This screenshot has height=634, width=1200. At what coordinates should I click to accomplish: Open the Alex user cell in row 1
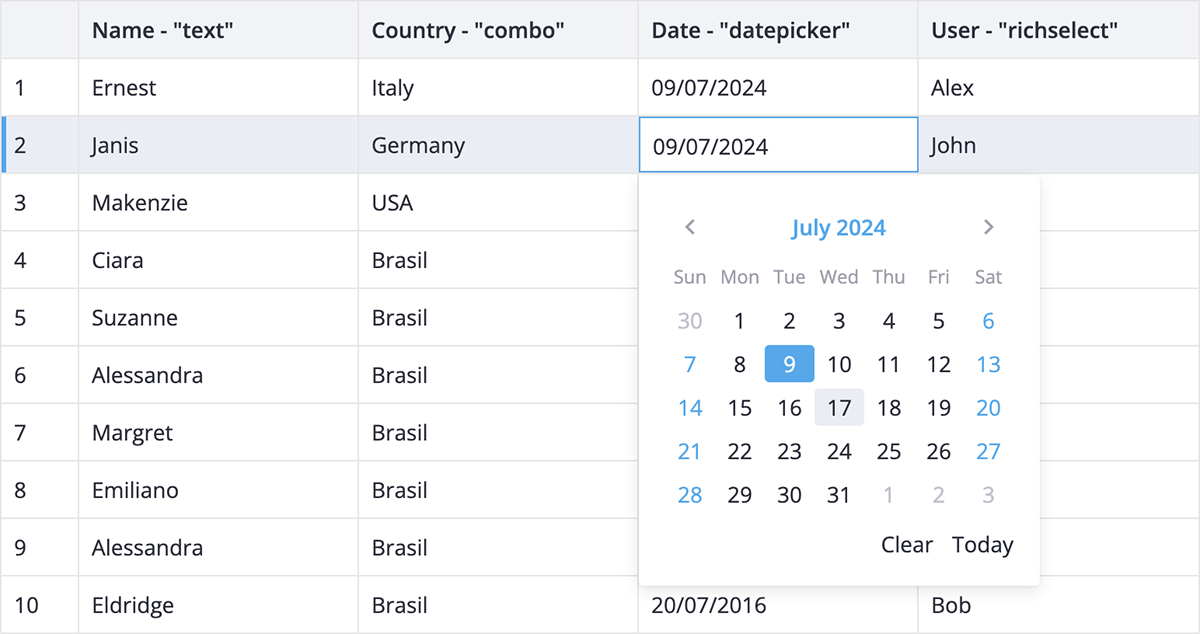pos(1059,88)
